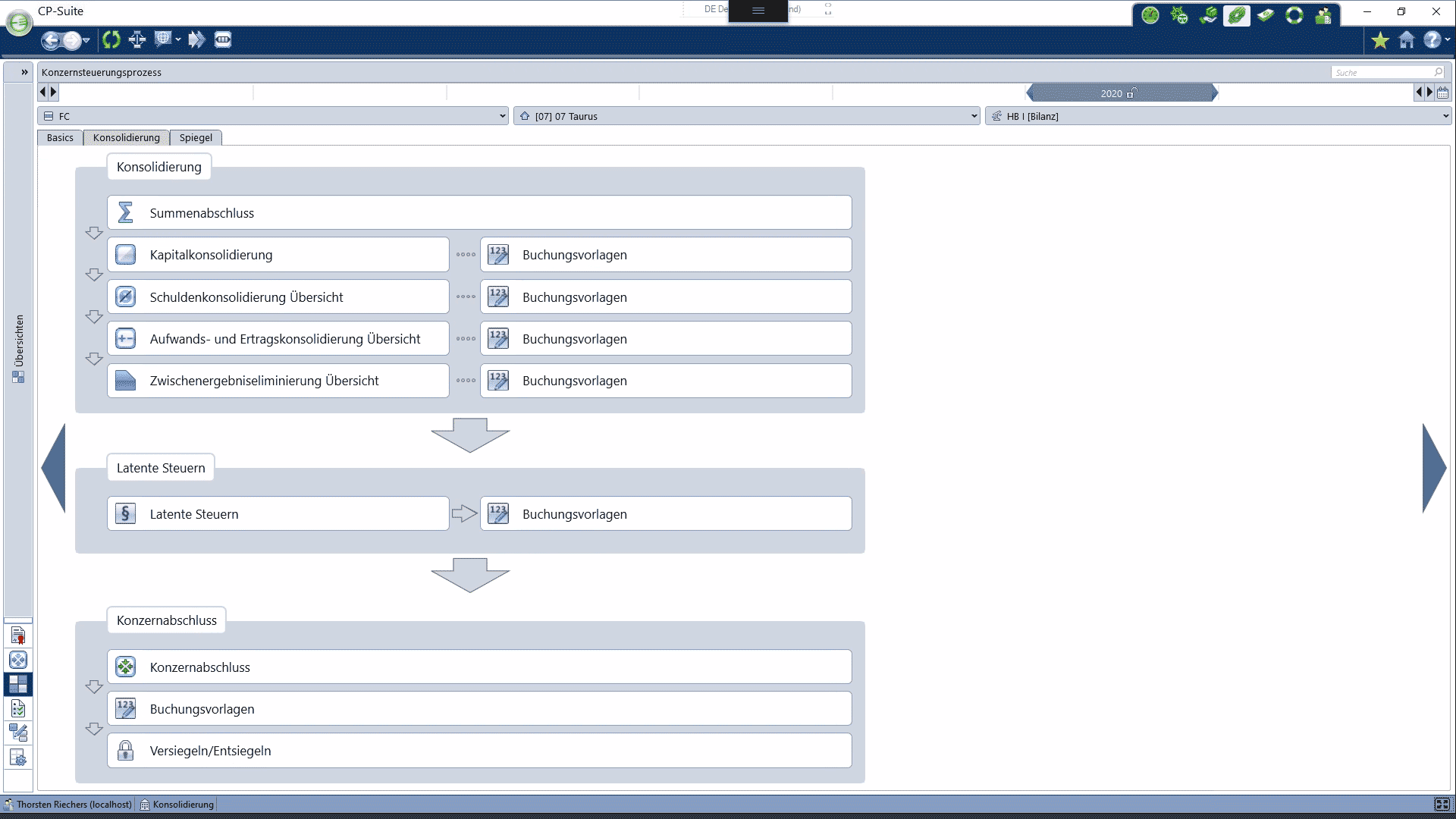Open the green lifebuoy ring module icon
The height and width of the screenshot is (819, 1456).
(1294, 15)
